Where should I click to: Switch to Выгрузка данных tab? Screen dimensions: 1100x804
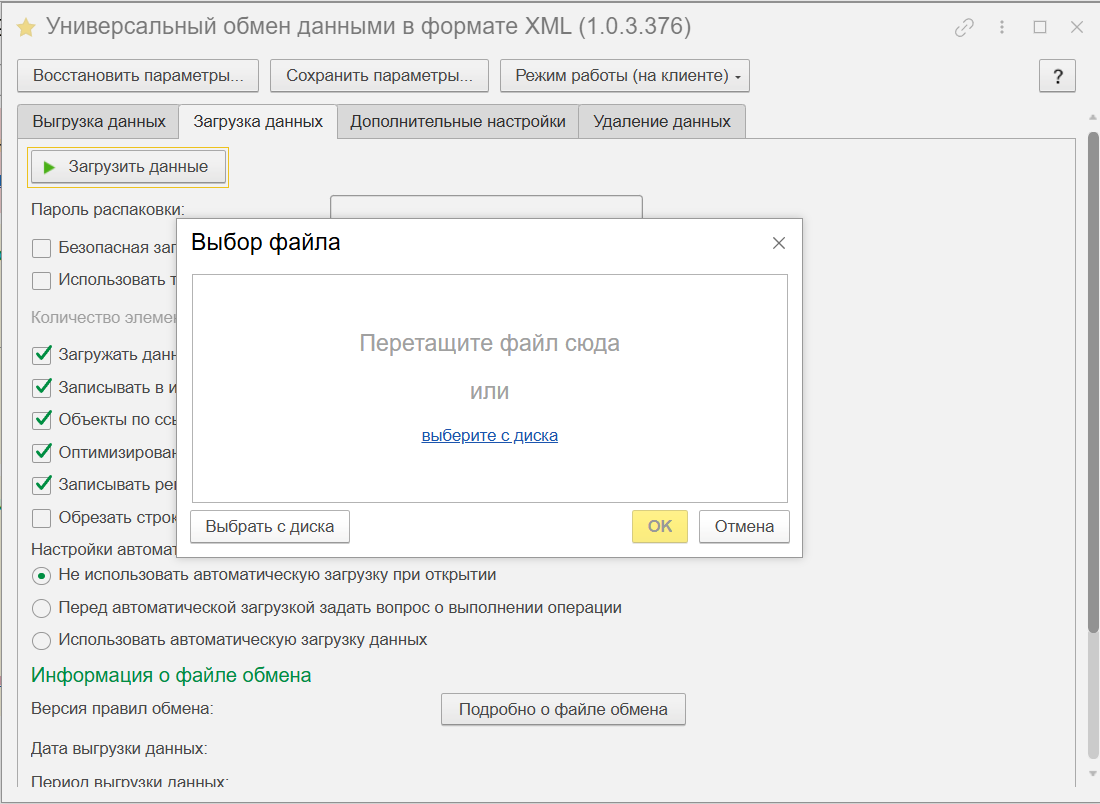point(99,121)
